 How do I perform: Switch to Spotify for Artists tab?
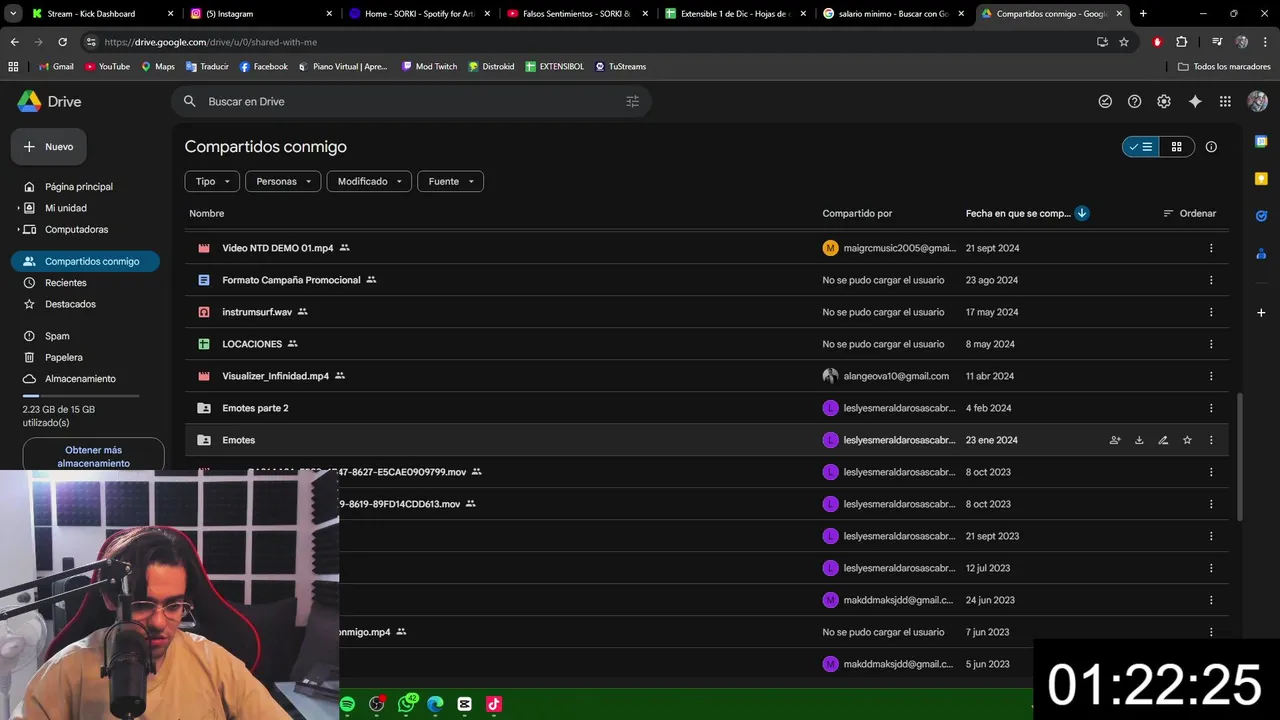click(421, 14)
